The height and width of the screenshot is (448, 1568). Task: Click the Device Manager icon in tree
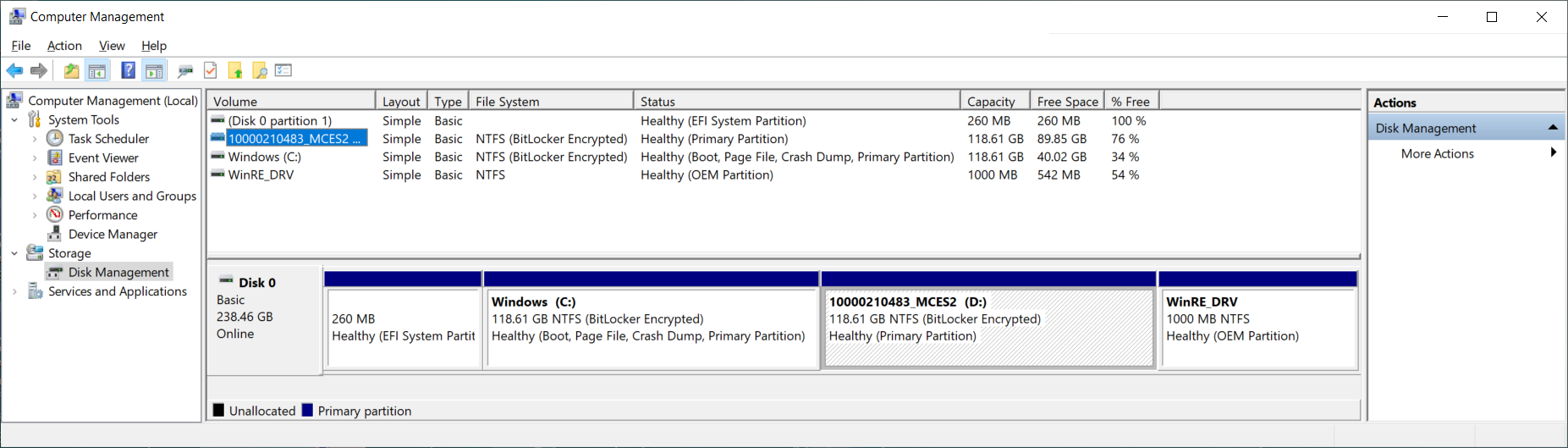point(55,234)
